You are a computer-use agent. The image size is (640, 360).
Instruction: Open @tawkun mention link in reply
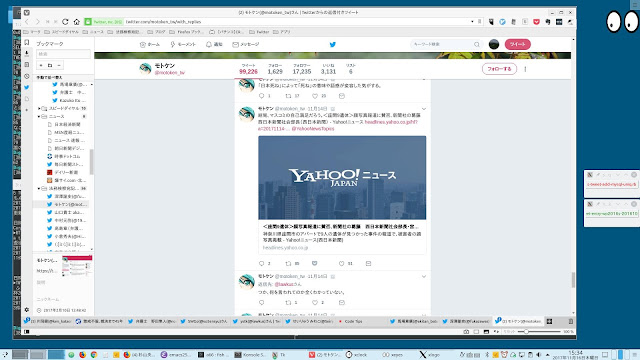click(284, 284)
